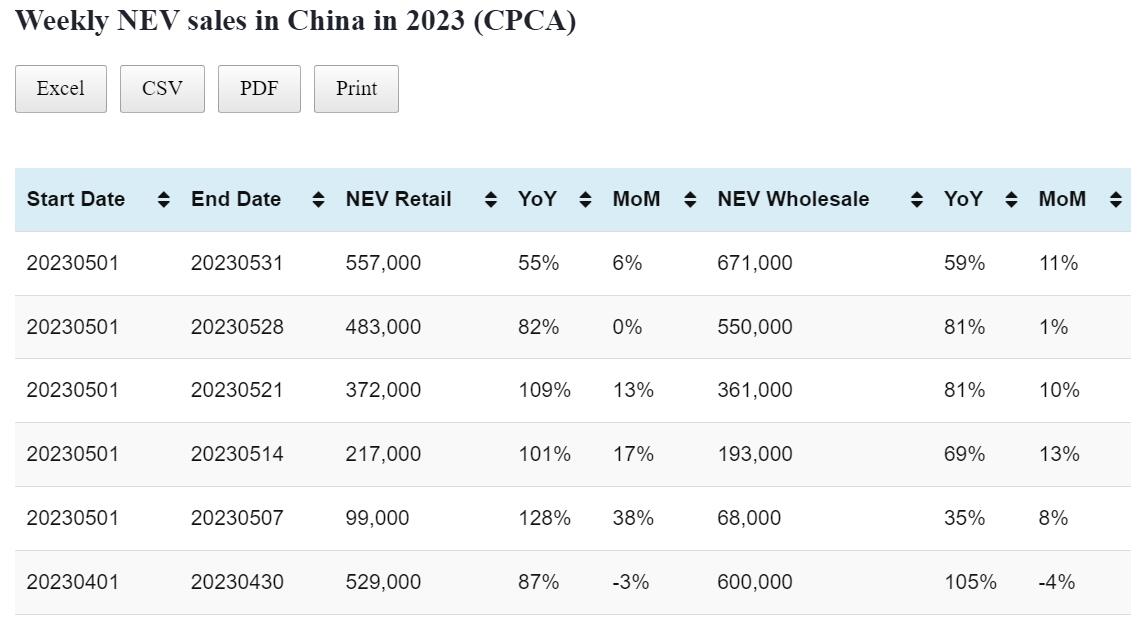Click the Start Date header label
The height and width of the screenshot is (622, 1140).
(76, 200)
